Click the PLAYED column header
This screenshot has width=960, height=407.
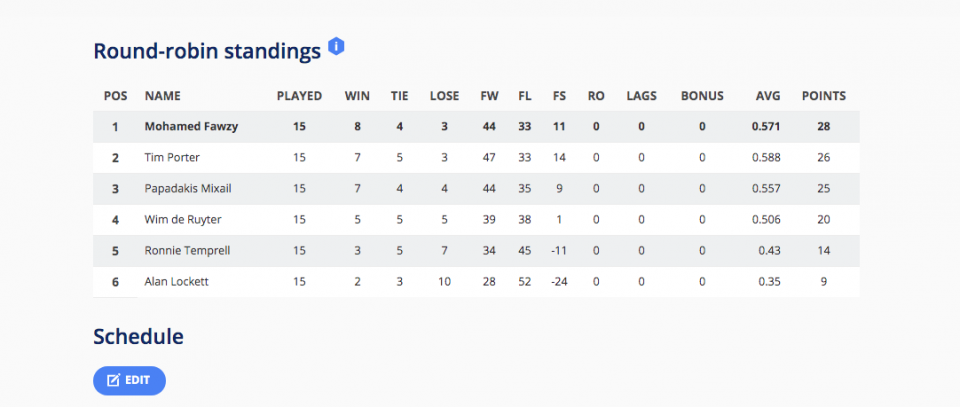coord(299,96)
